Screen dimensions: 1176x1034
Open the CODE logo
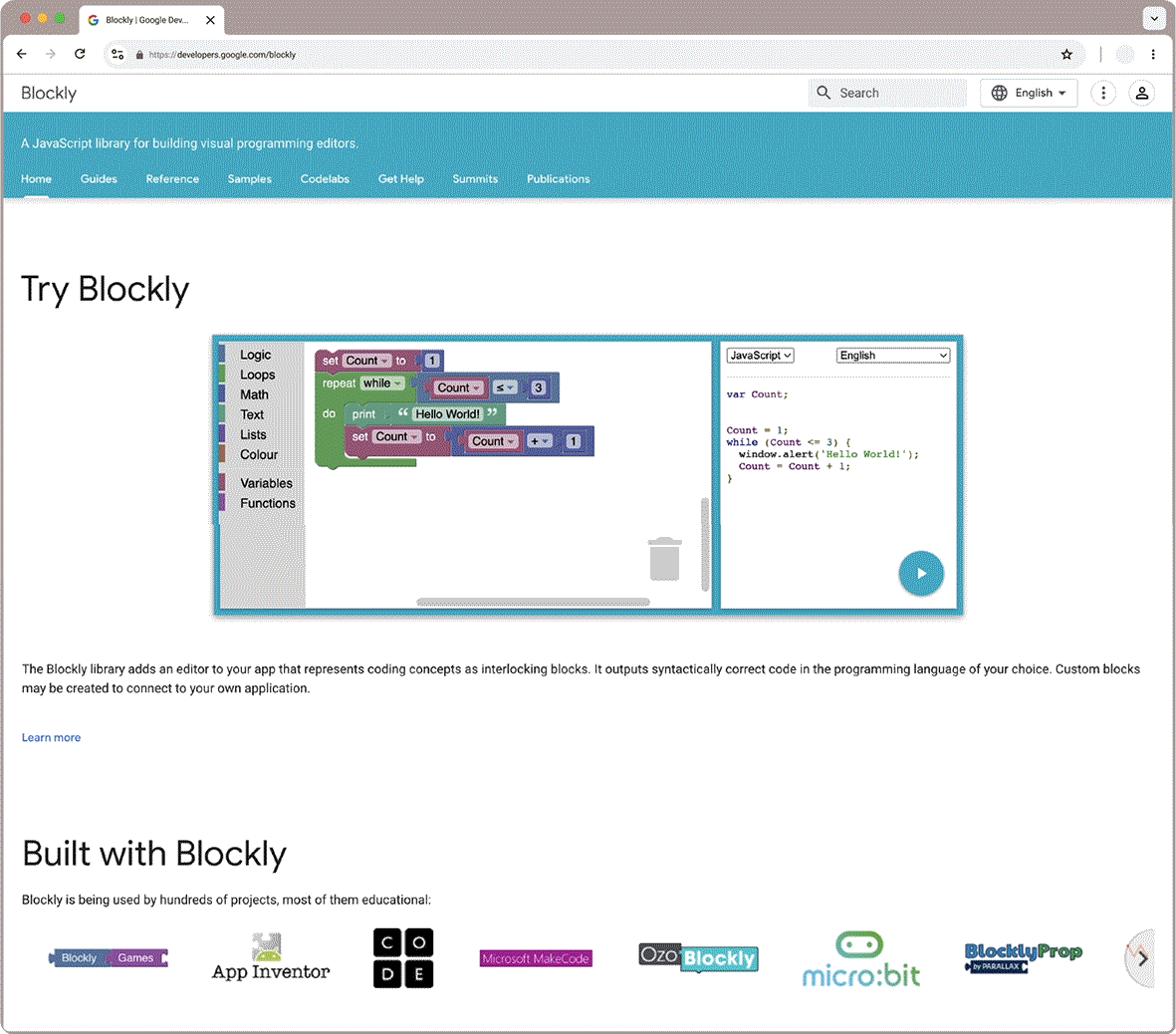point(402,958)
